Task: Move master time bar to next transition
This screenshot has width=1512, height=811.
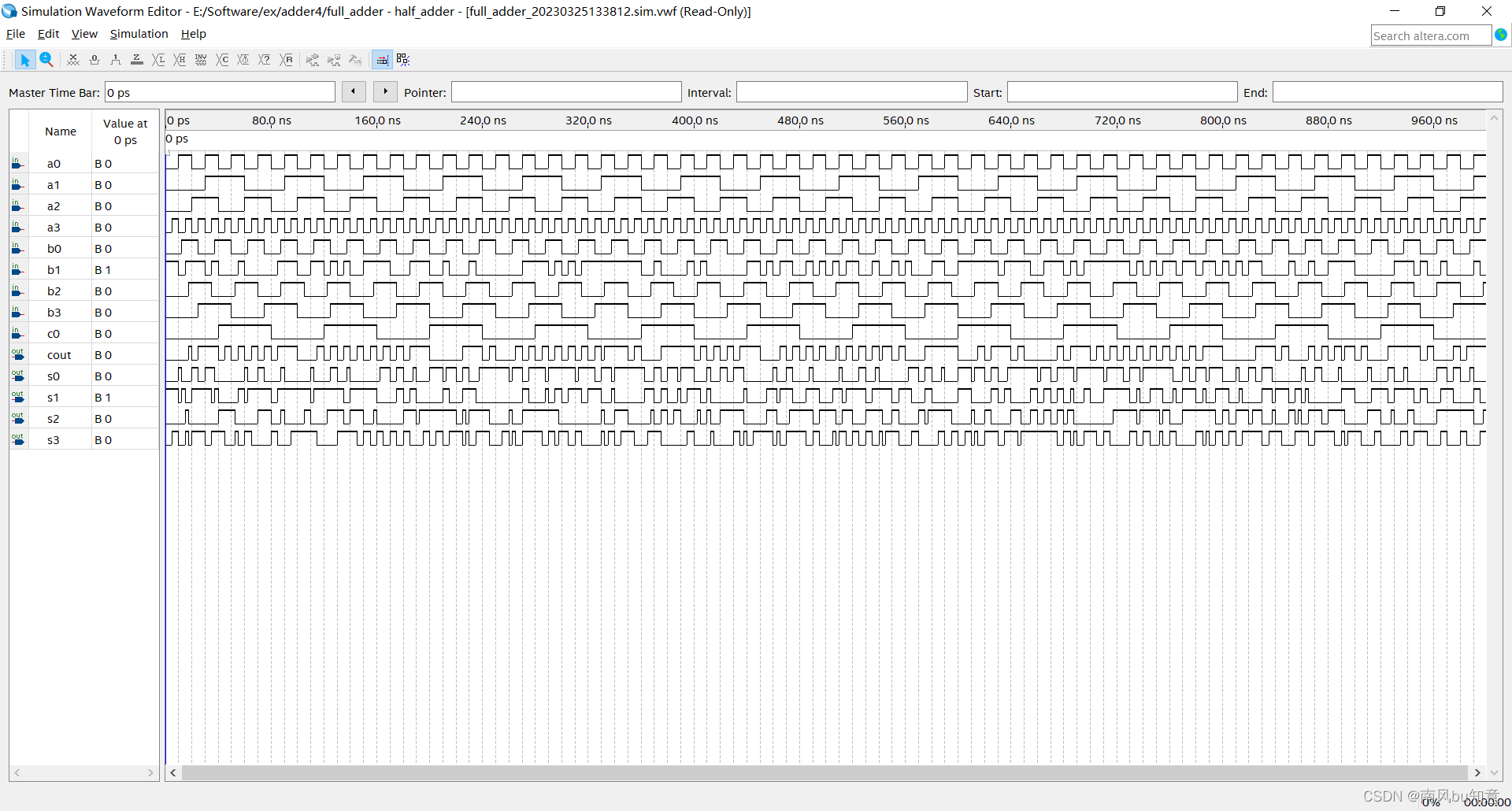Action: pyautogui.click(x=385, y=91)
